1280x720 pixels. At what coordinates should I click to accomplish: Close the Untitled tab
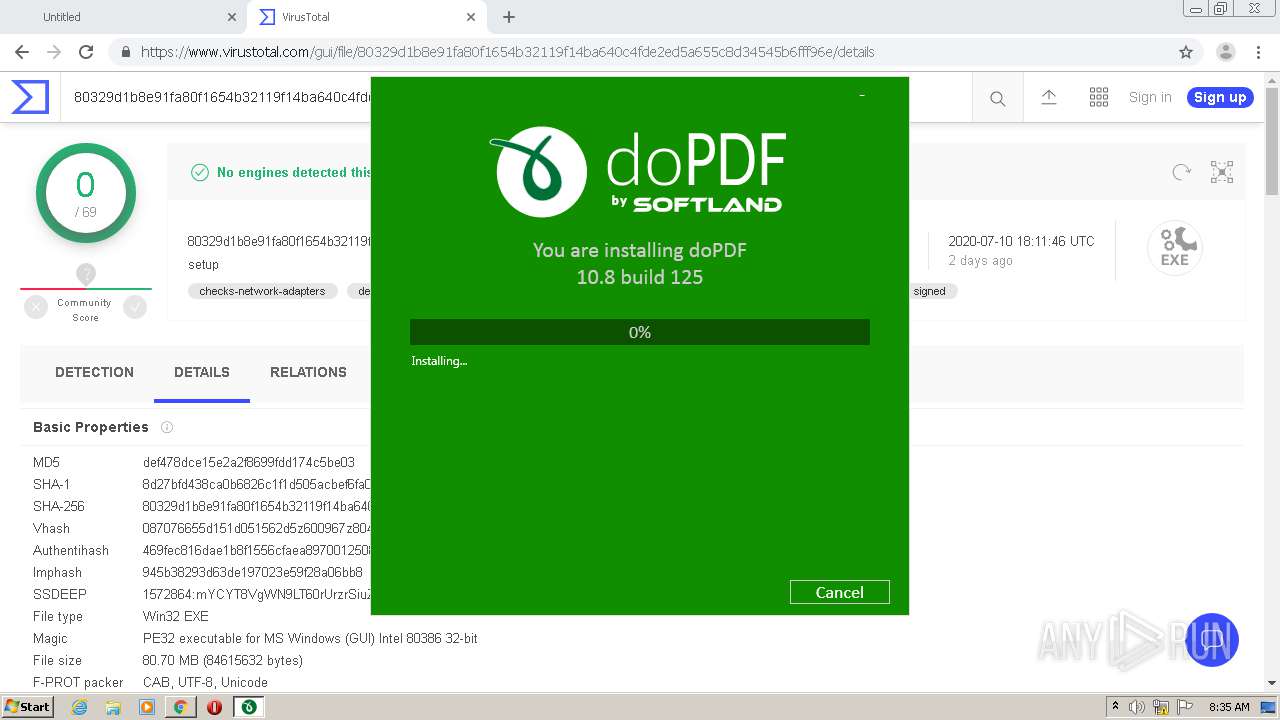click(x=232, y=17)
